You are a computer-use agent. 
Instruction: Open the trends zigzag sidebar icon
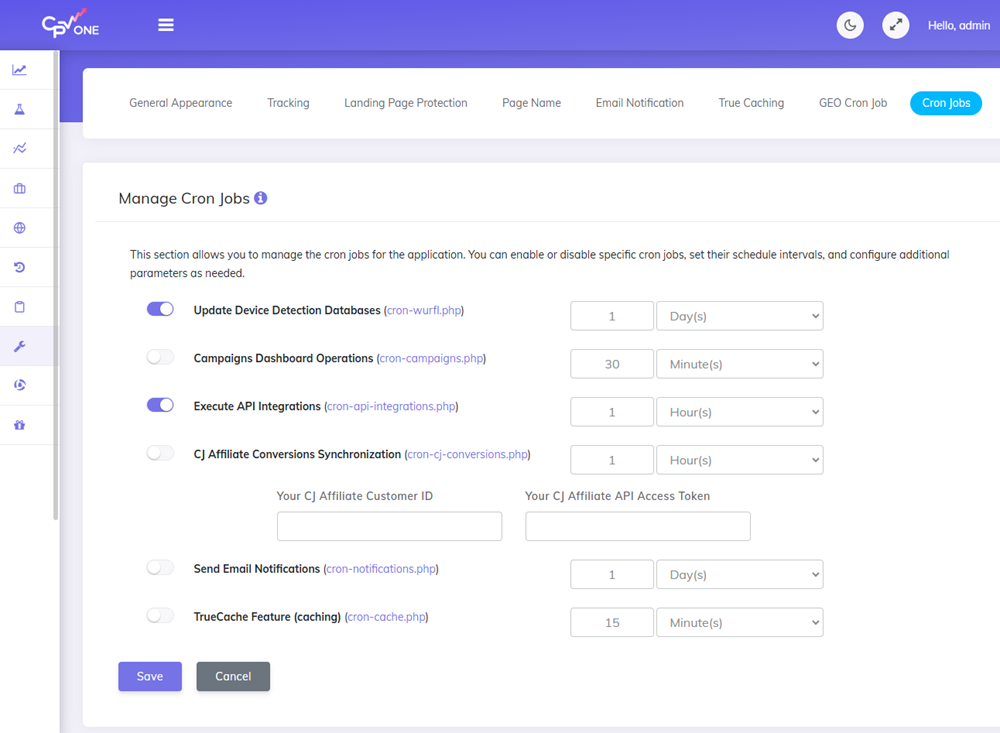20,149
